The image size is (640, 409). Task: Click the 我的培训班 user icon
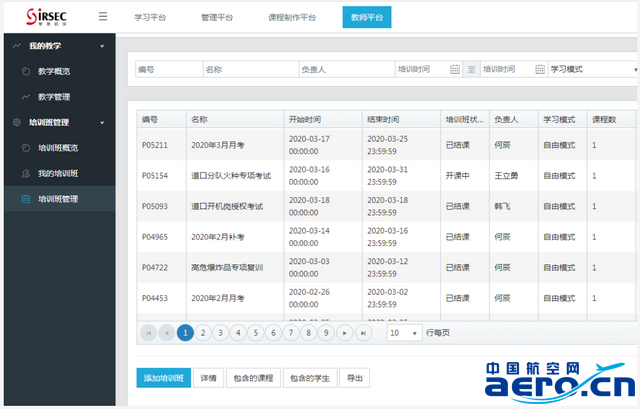pyautogui.click(x=26, y=173)
